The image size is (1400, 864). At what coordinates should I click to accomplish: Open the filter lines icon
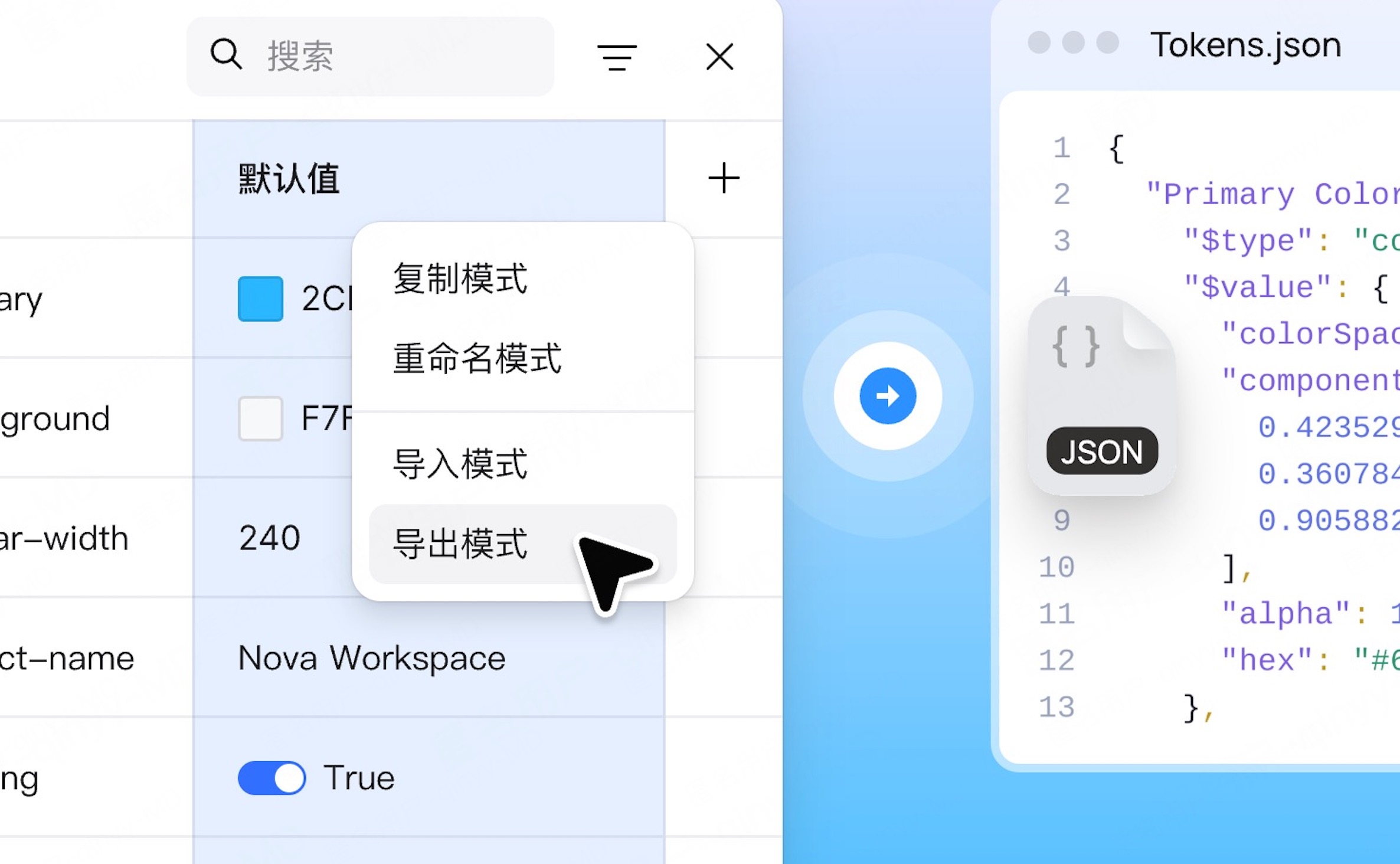[x=617, y=57]
